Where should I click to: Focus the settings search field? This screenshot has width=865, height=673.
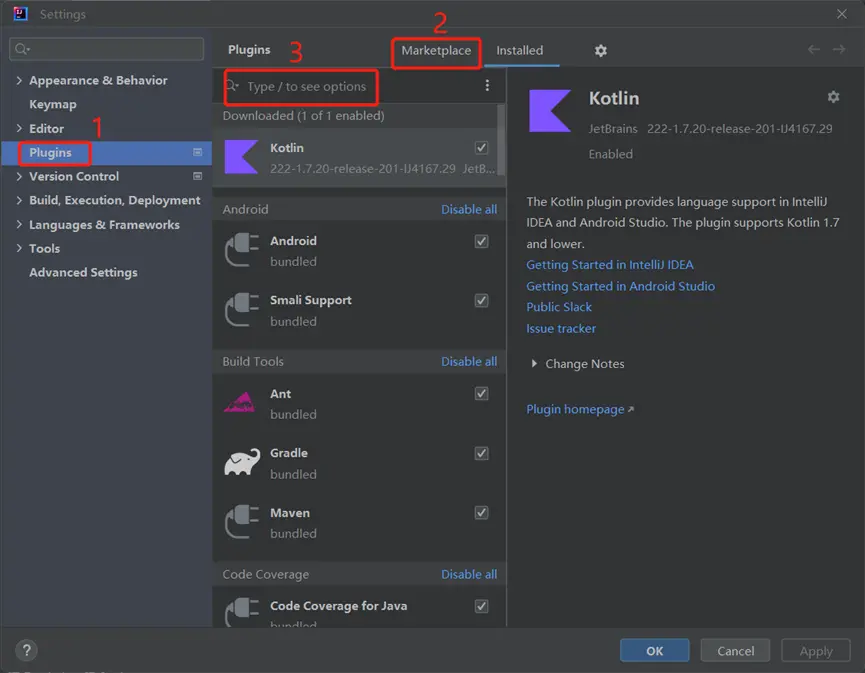(x=106, y=49)
